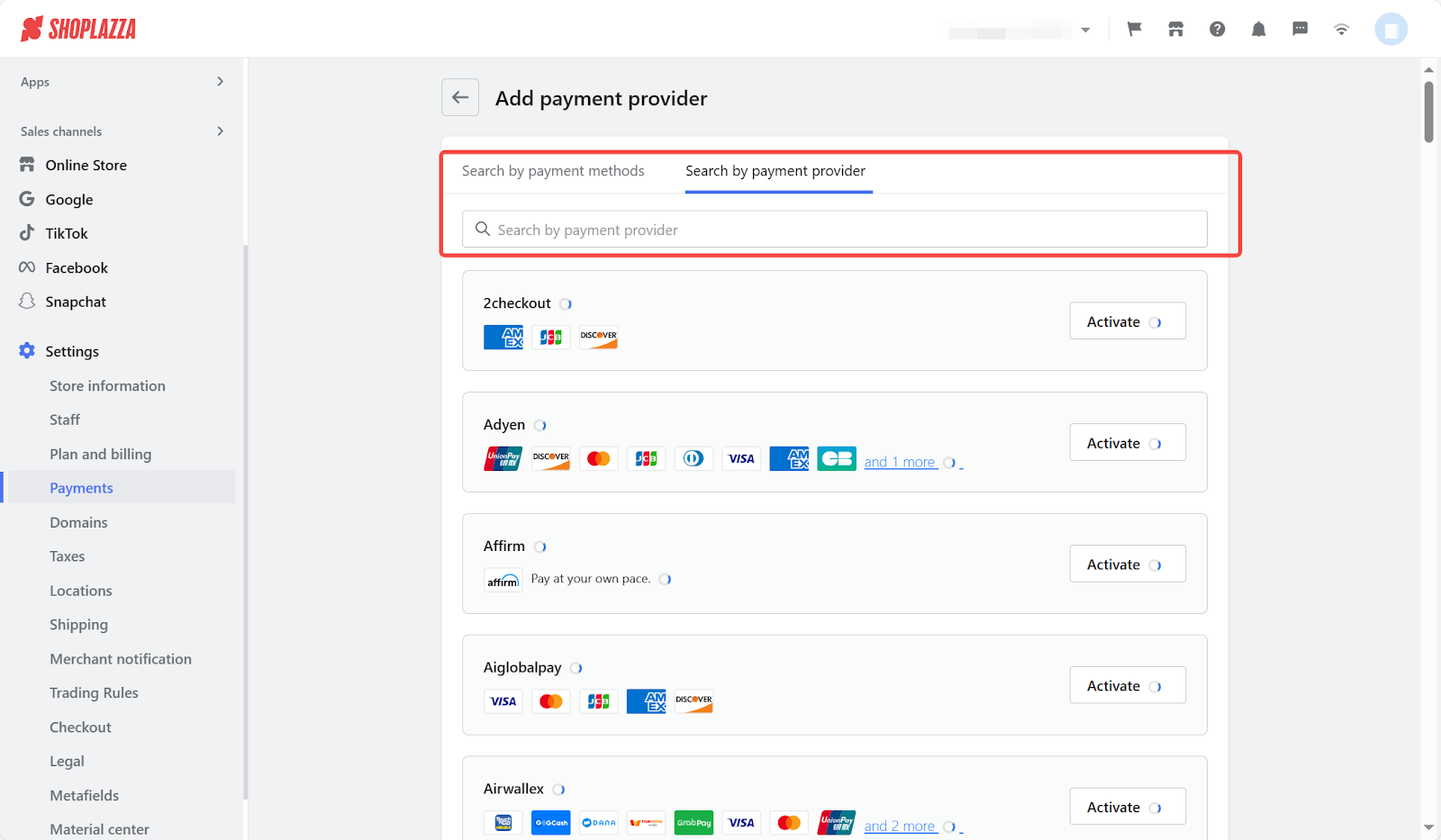Click the flag icon in top bar
The height and width of the screenshot is (840, 1441).
(x=1135, y=29)
